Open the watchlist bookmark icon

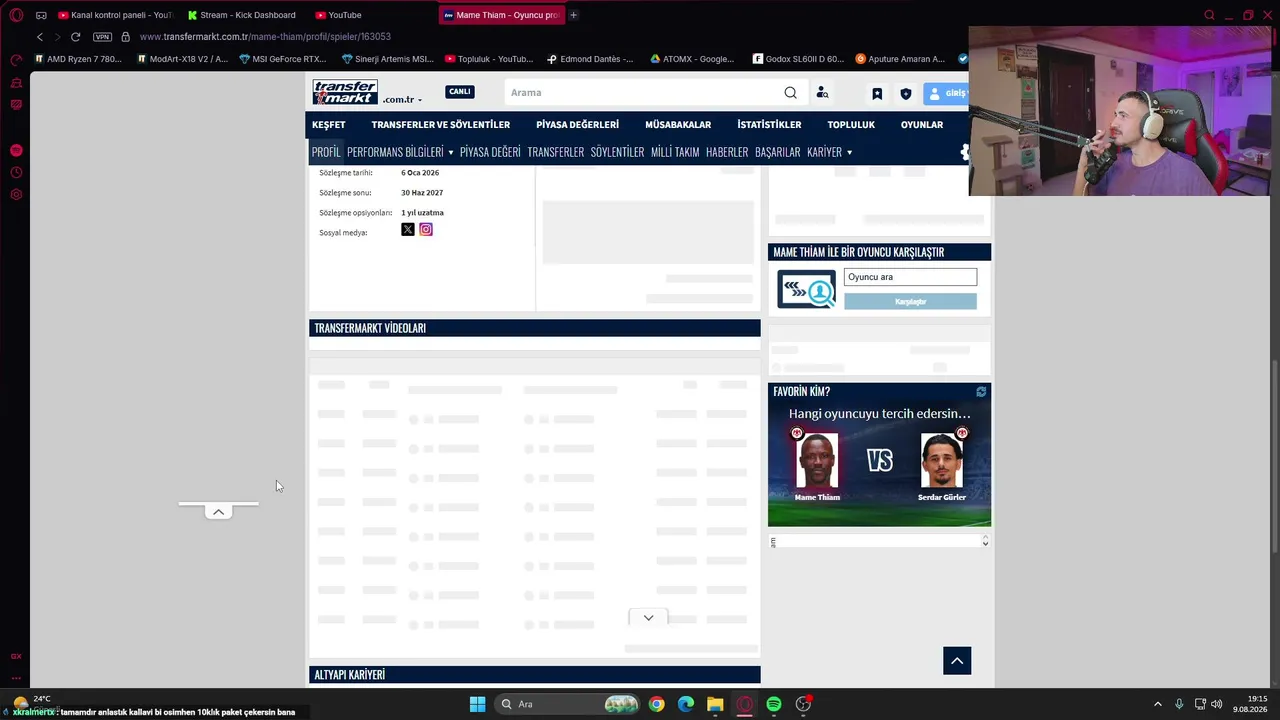point(877,94)
